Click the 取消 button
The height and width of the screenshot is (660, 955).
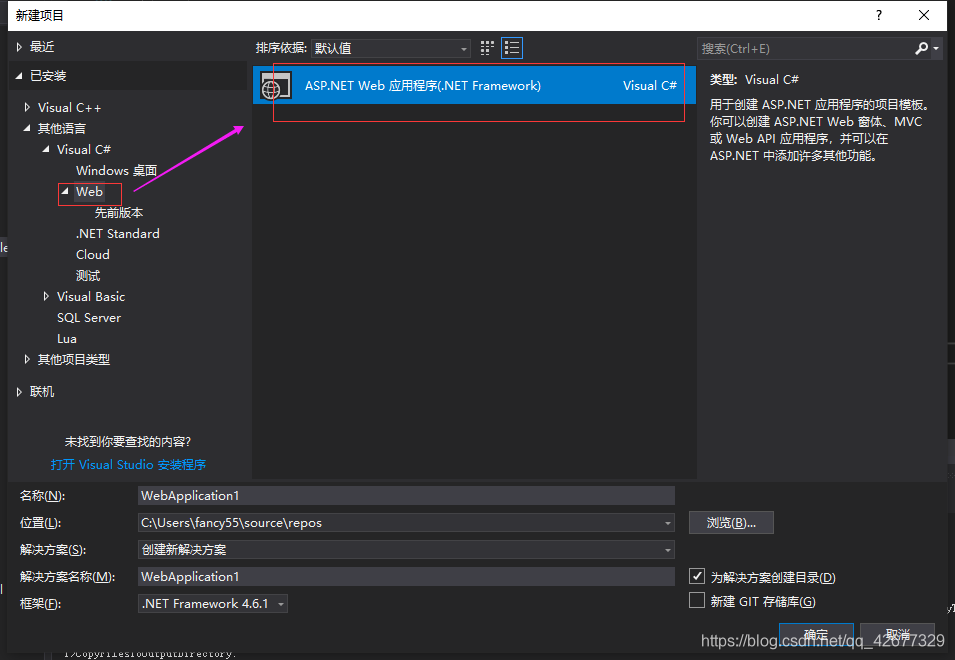coord(897,634)
